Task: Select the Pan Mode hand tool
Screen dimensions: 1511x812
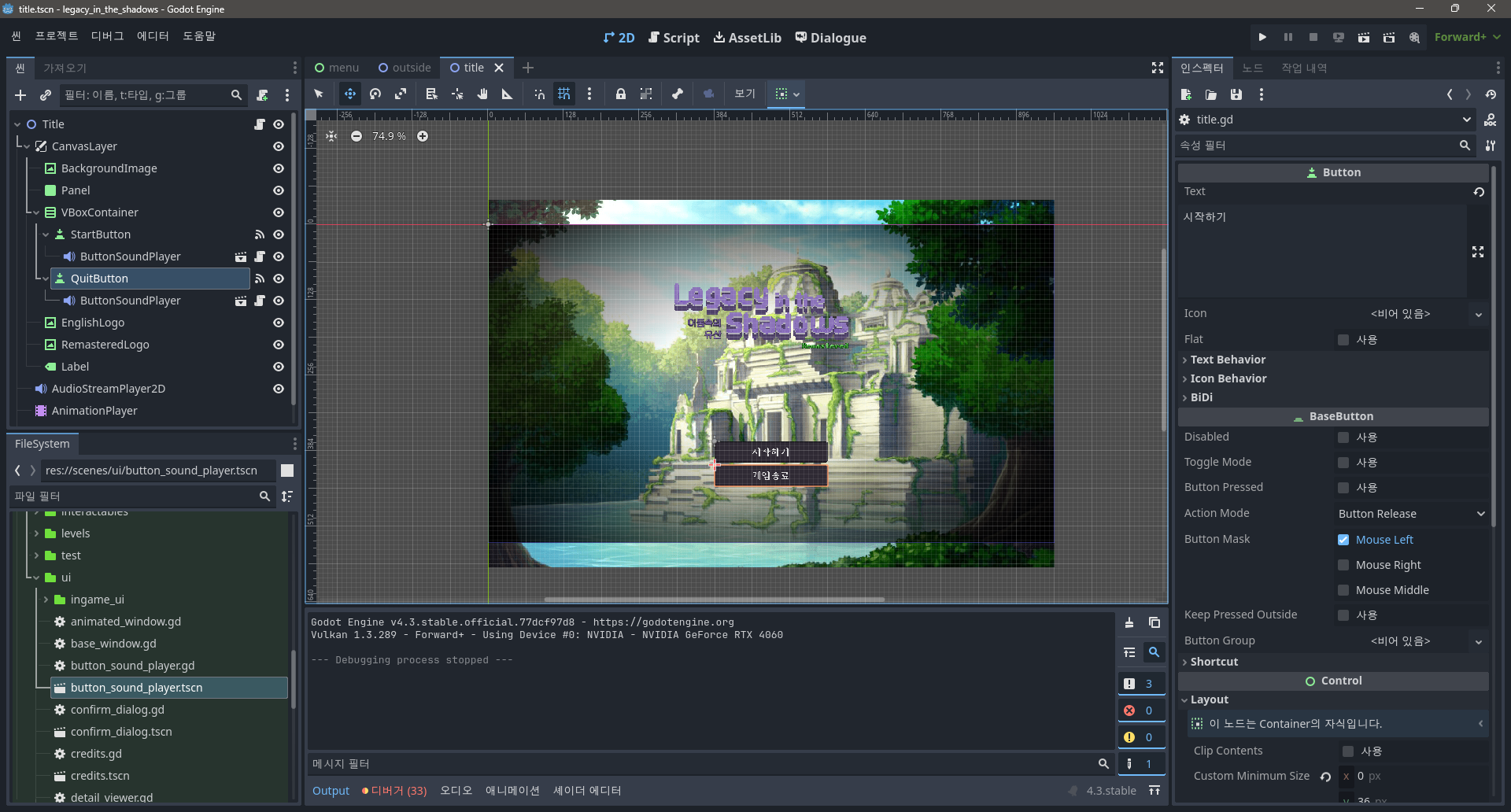Action: click(482, 94)
